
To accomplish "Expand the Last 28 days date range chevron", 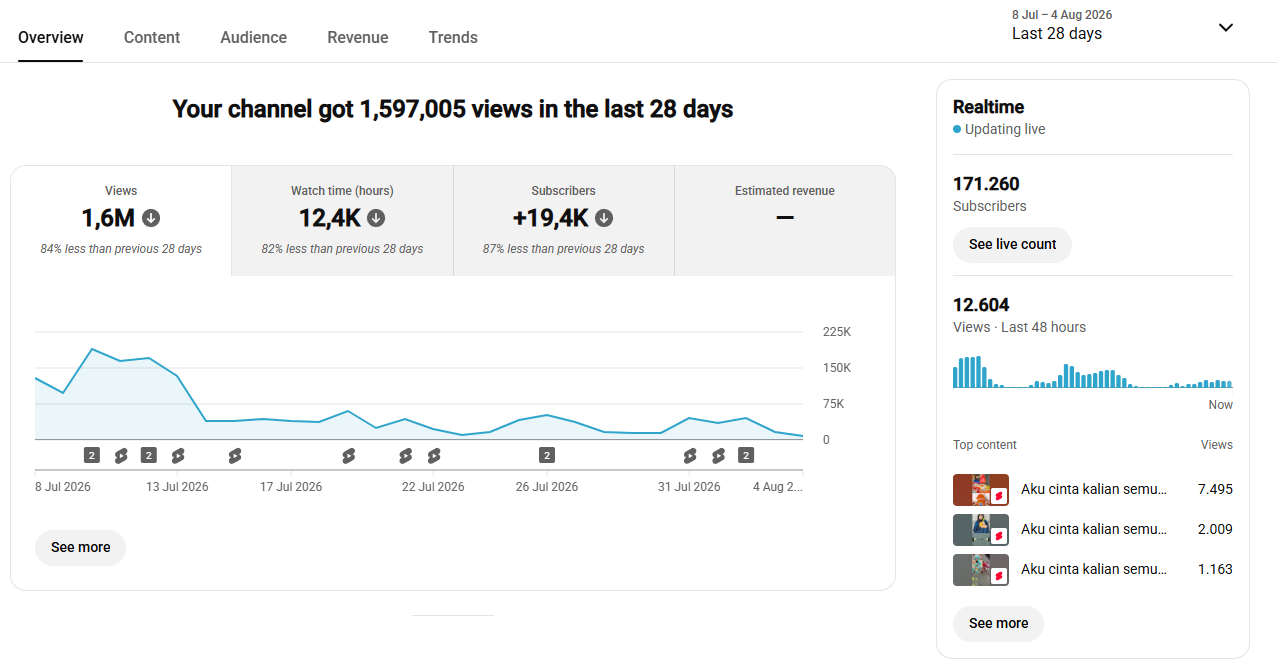I will coord(1226,27).
